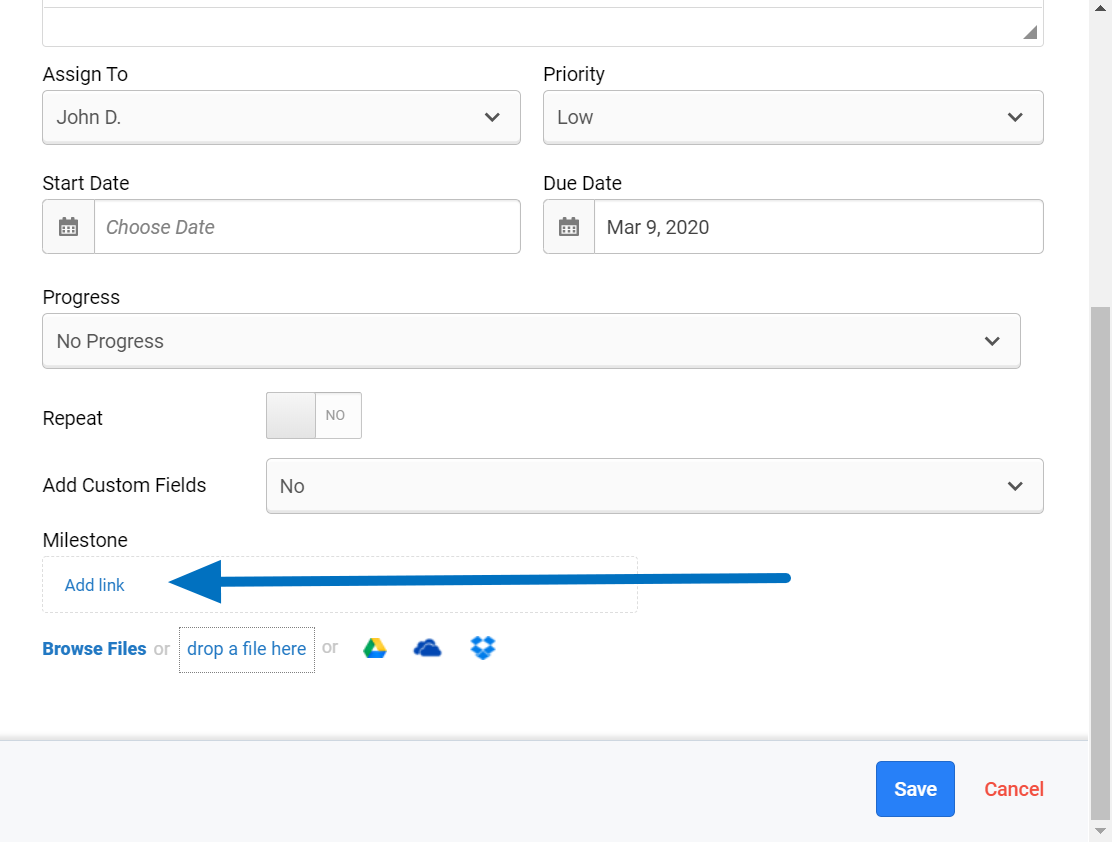Click the drop a file here zone

tap(247, 649)
